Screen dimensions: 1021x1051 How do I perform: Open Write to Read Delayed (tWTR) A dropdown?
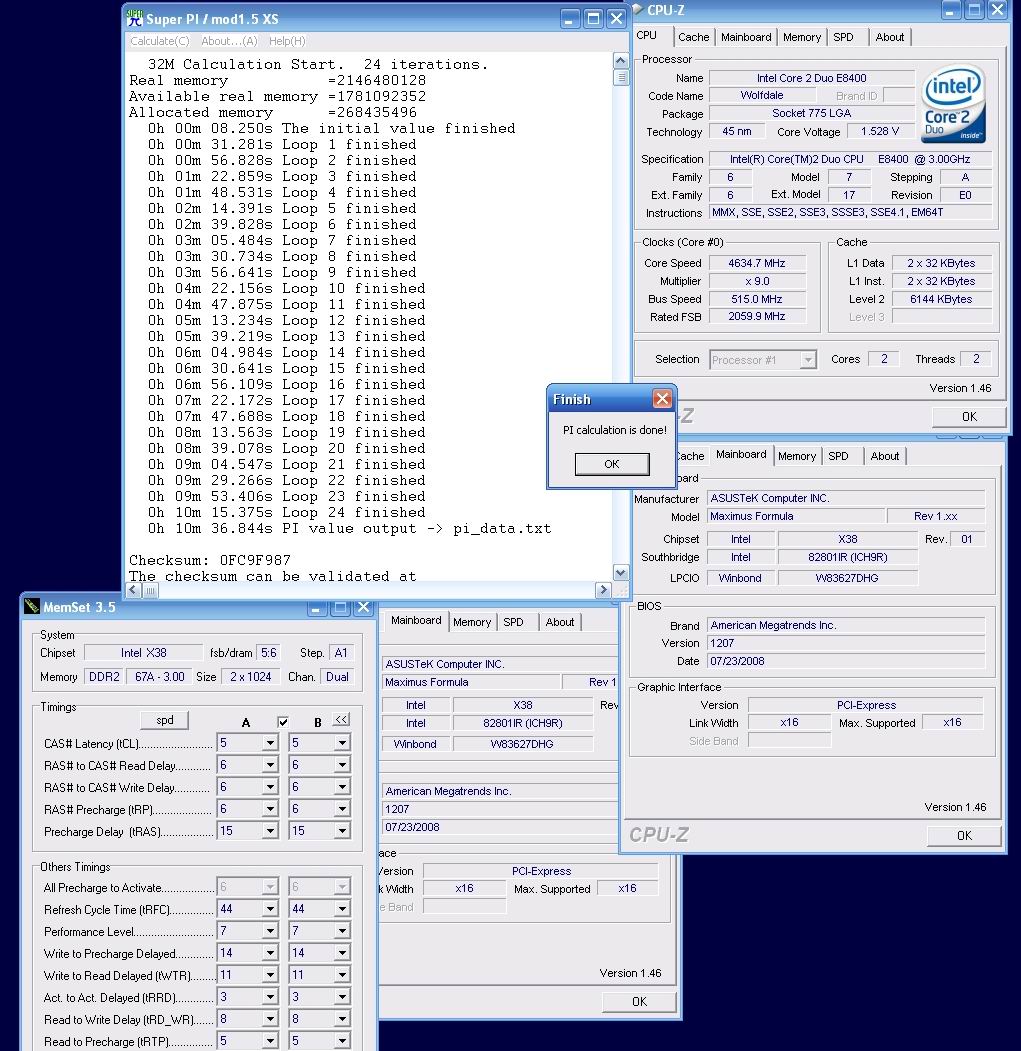[x=270, y=975]
